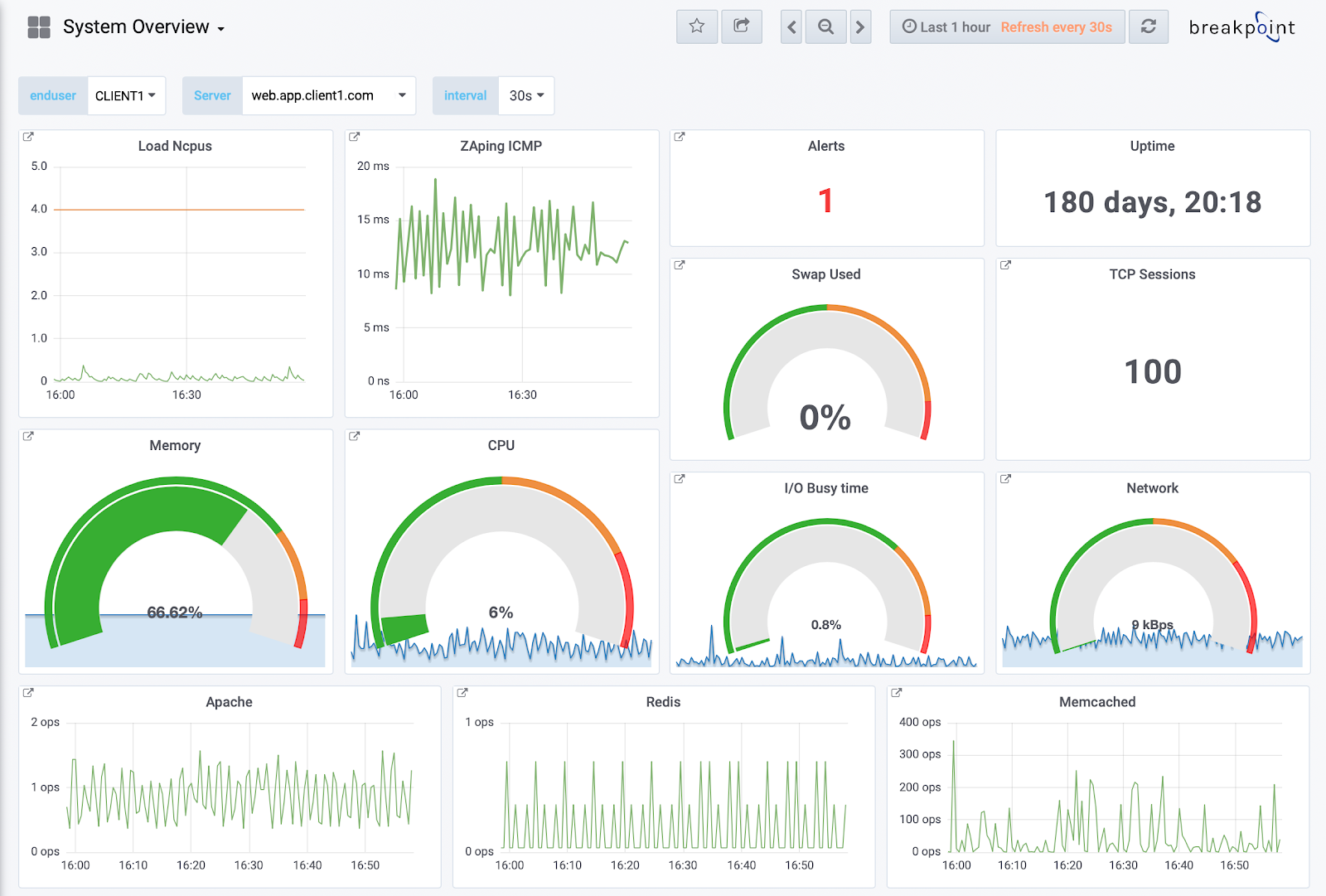The width and height of the screenshot is (1326, 896).
Task: Open the Alerts panel external link icon
Action: pos(679,137)
